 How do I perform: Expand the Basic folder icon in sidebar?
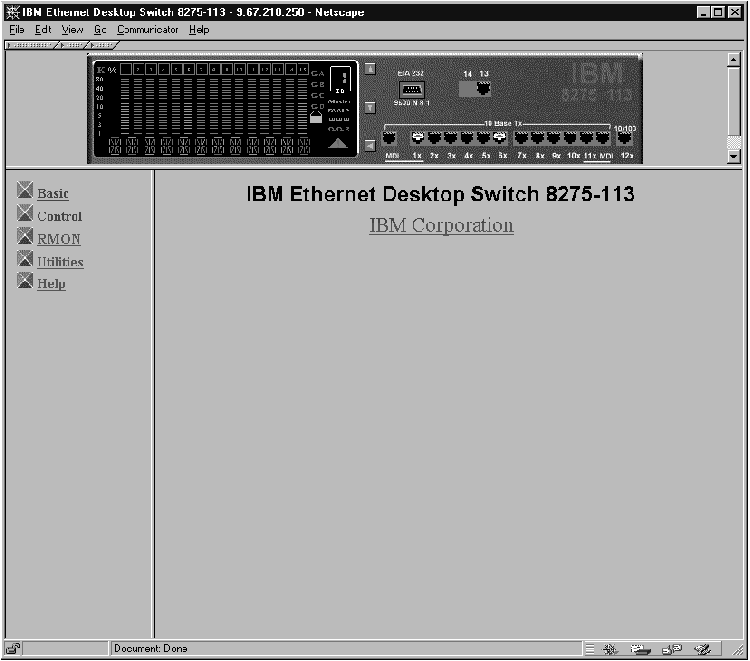25,191
